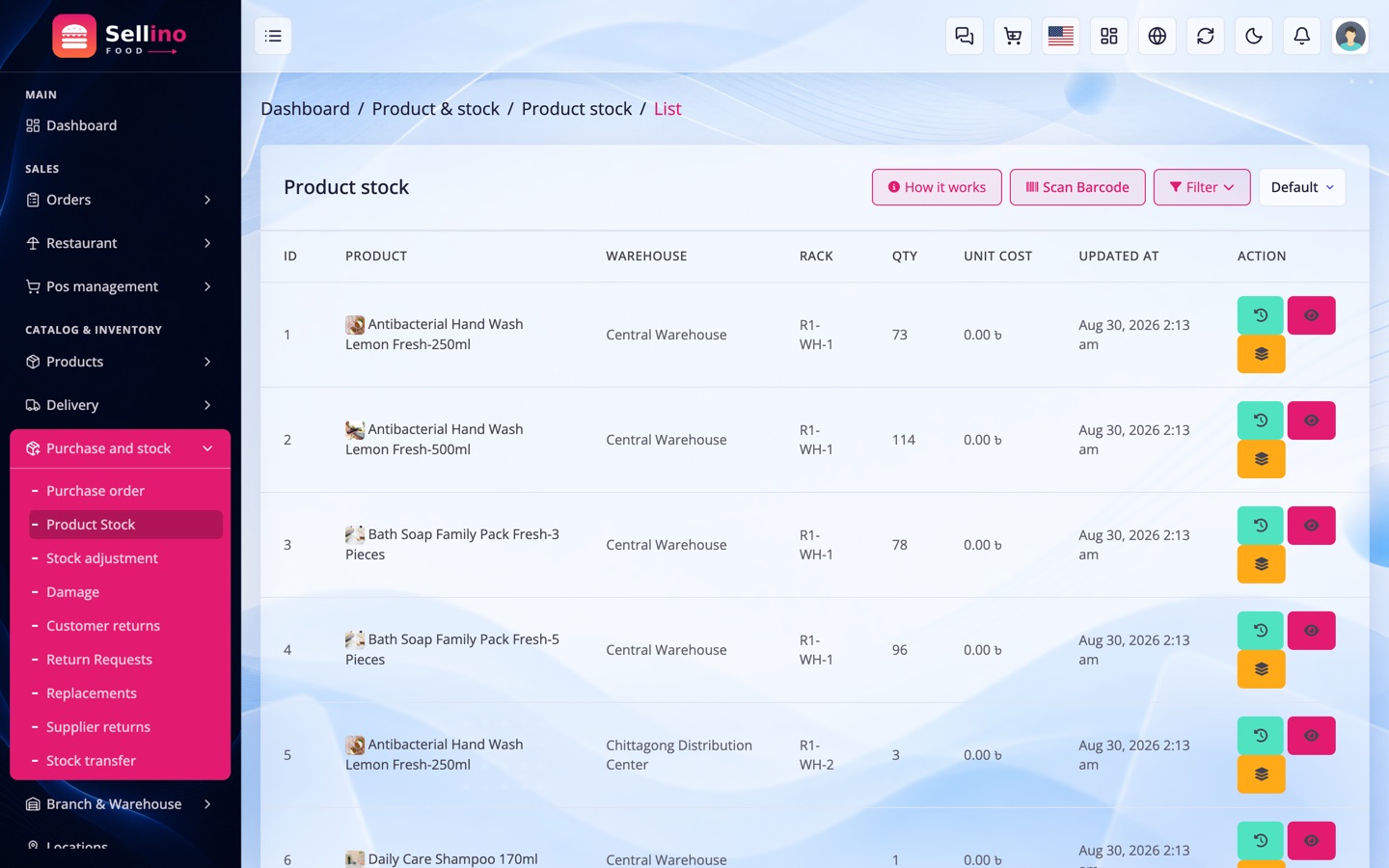Click the pink eye button for ID 3
This screenshot has height=868, width=1389.
click(x=1311, y=526)
